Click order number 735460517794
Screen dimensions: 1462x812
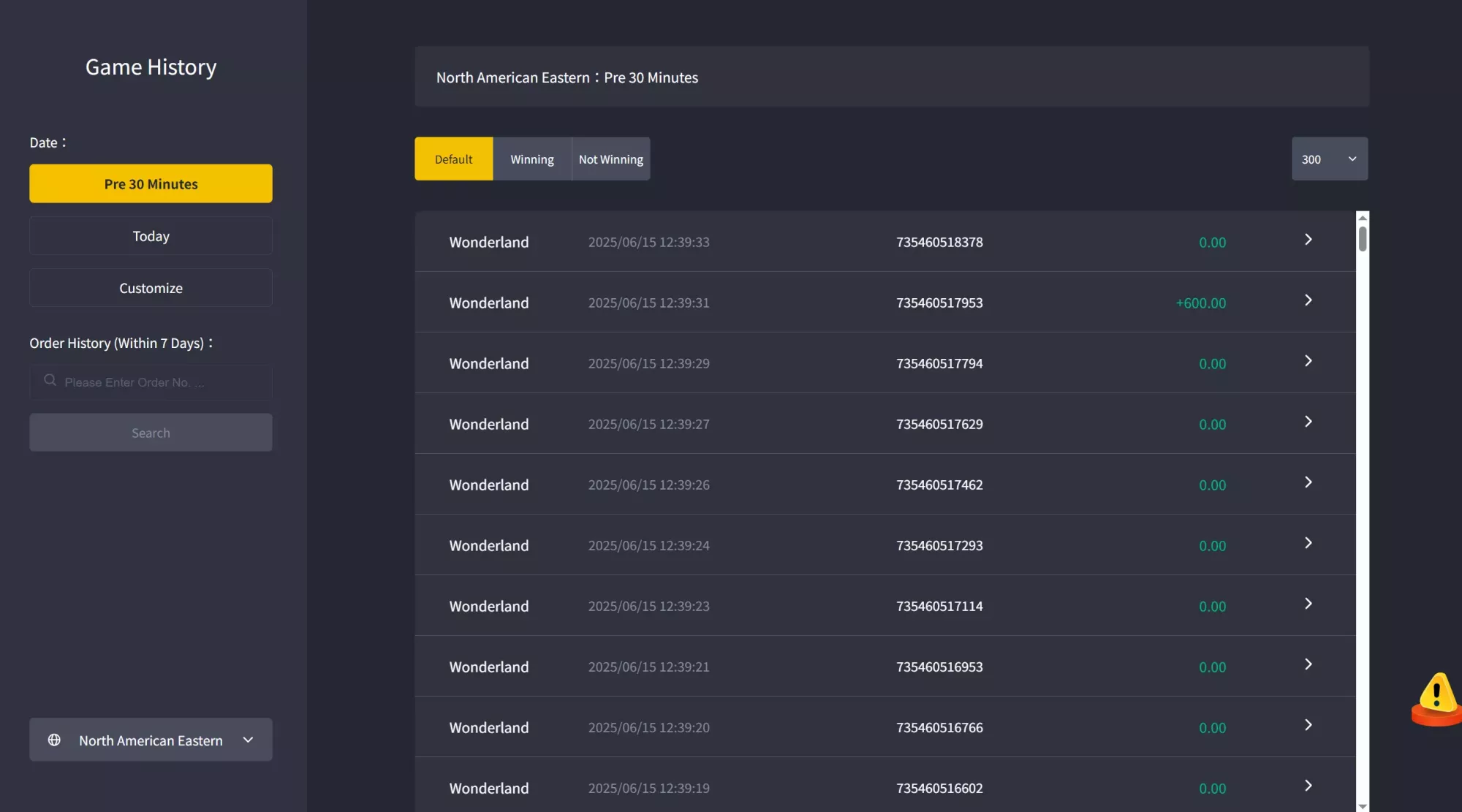coord(939,363)
